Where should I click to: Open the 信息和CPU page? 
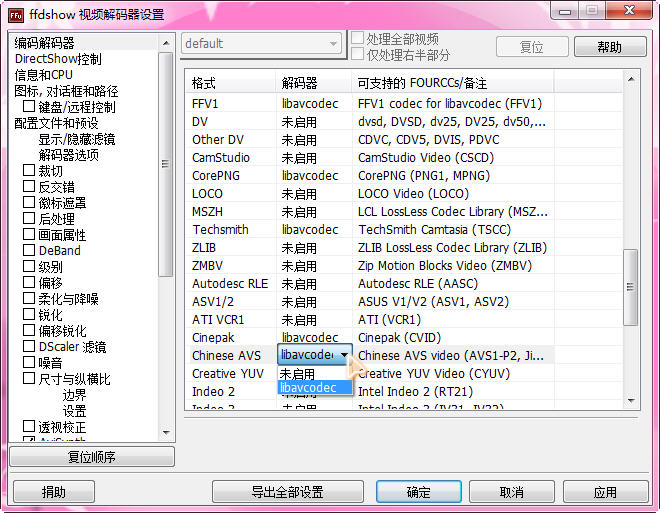[x=43, y=74]
